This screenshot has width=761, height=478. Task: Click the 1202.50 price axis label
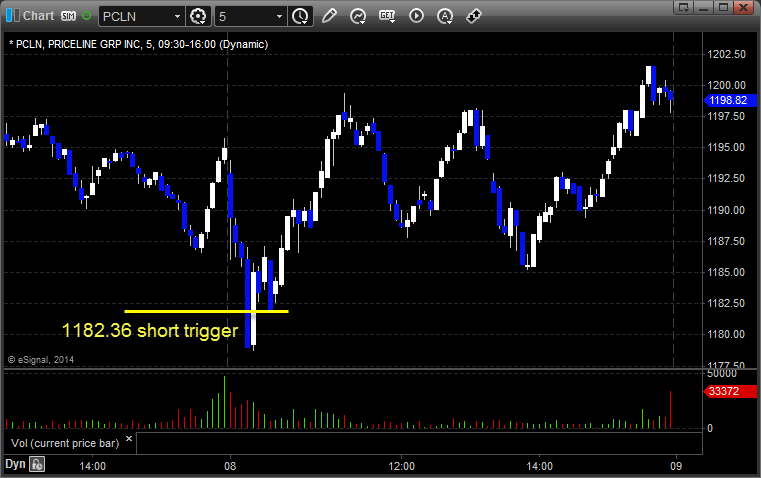point(727,54)
